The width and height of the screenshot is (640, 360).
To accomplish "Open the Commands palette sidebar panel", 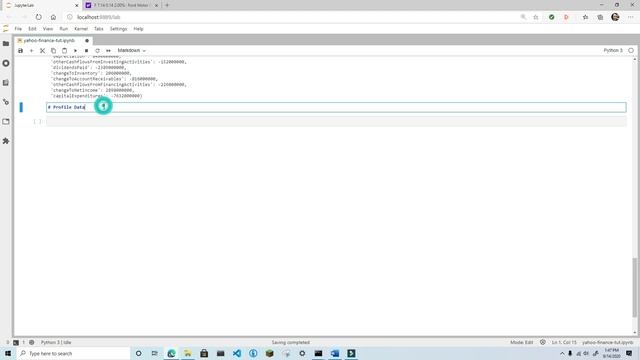I will coord(6,83).
